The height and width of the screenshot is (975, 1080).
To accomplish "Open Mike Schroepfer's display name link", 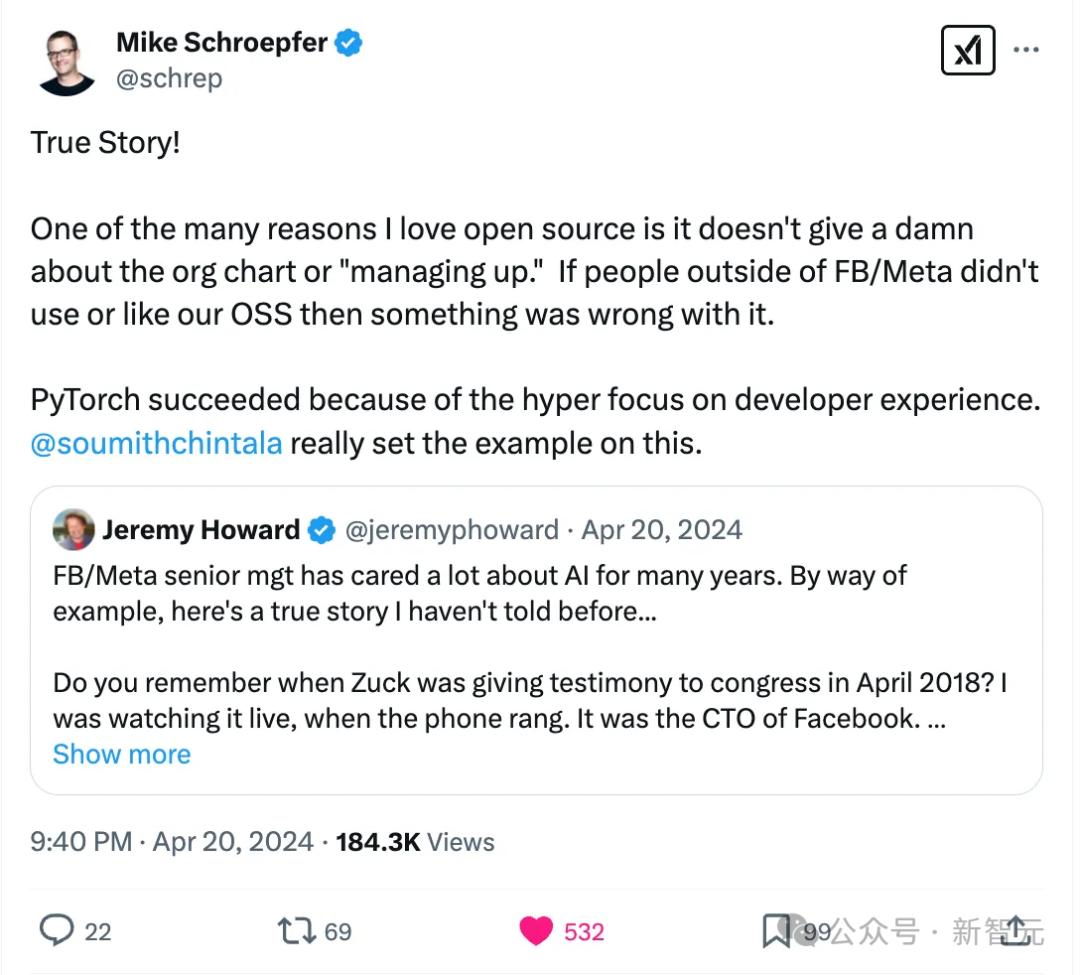I will point(224,43).
